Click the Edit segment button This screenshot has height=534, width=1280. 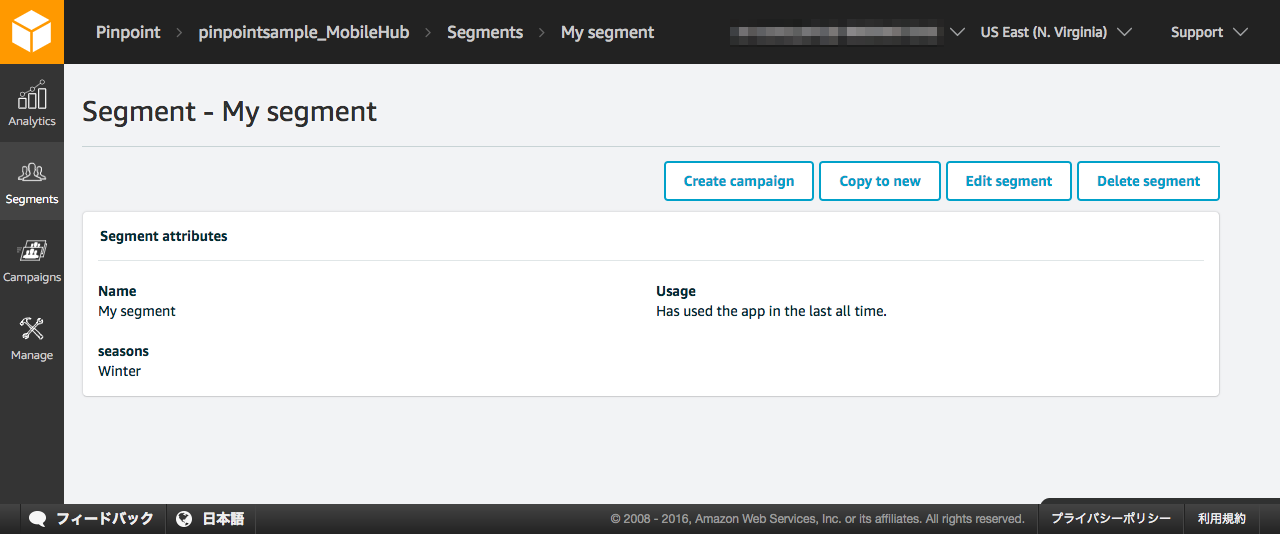pyautogui.click(x=1008, y=181)
